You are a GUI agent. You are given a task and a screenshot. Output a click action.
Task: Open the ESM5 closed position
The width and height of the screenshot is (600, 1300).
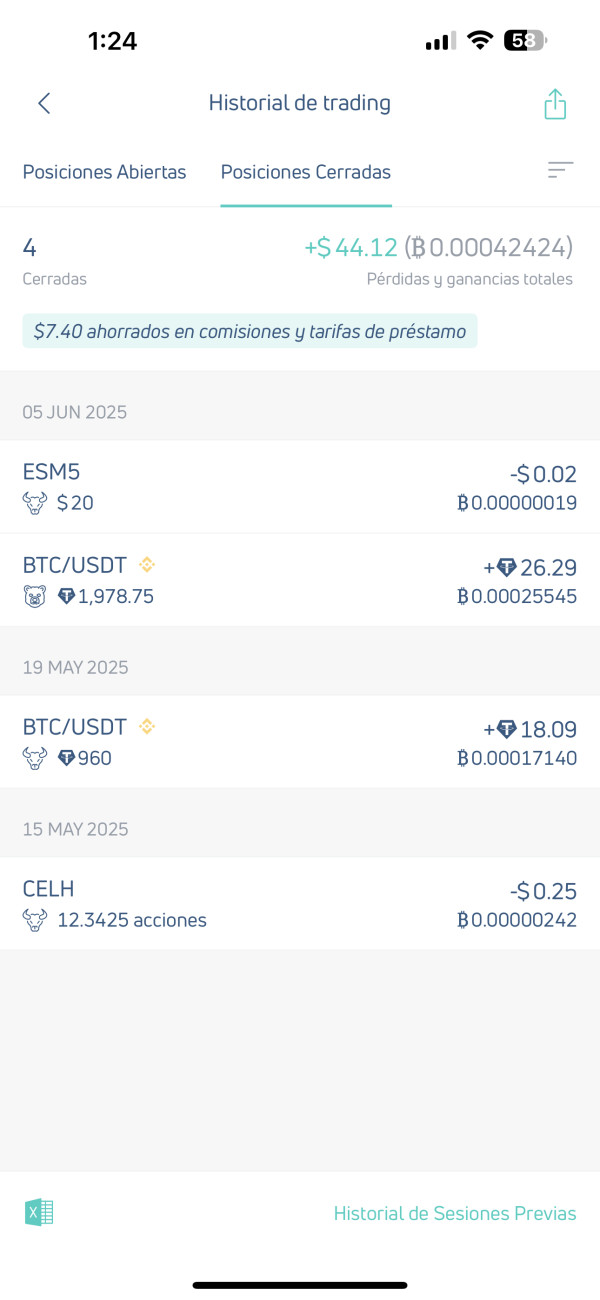tap(300, 487)
